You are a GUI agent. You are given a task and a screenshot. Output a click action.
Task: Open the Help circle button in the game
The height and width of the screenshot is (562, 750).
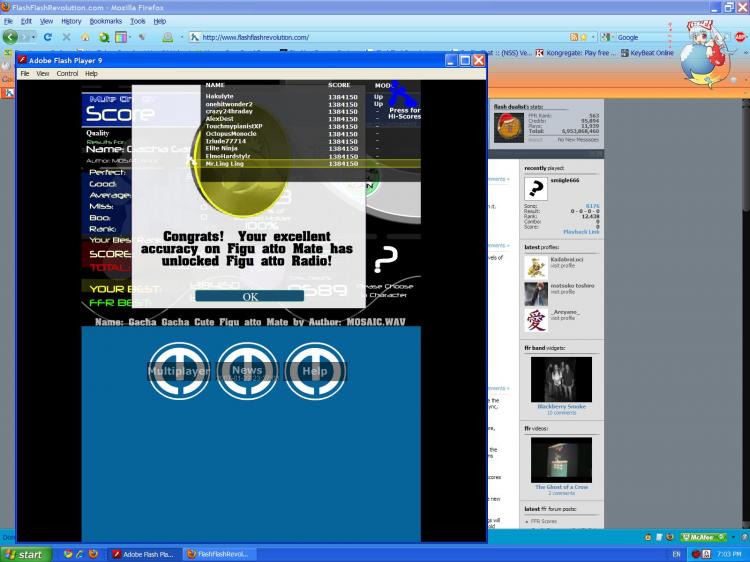point(315,371)
